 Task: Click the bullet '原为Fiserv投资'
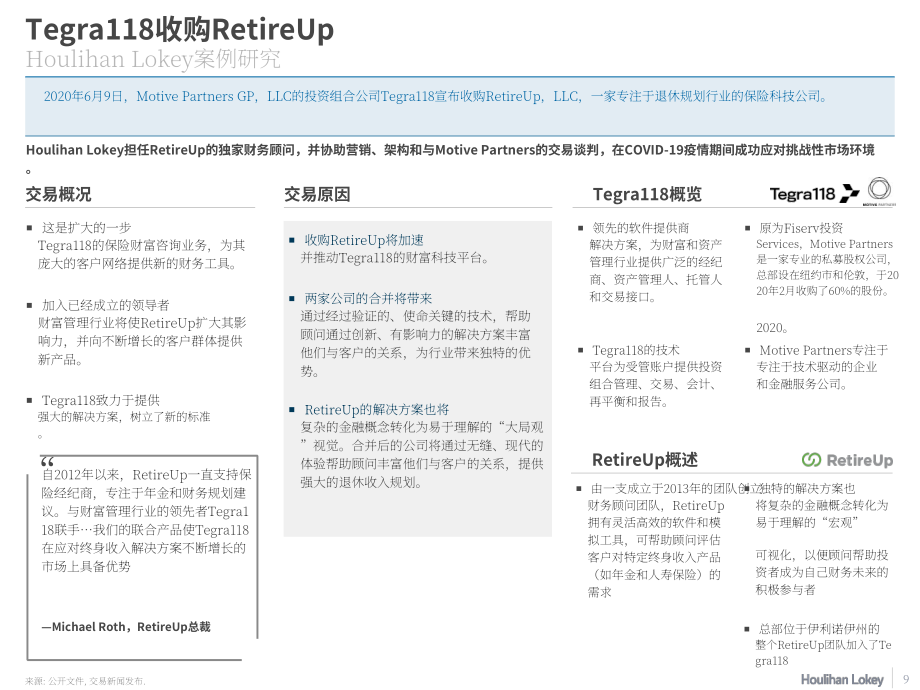[x=801, y=228]
